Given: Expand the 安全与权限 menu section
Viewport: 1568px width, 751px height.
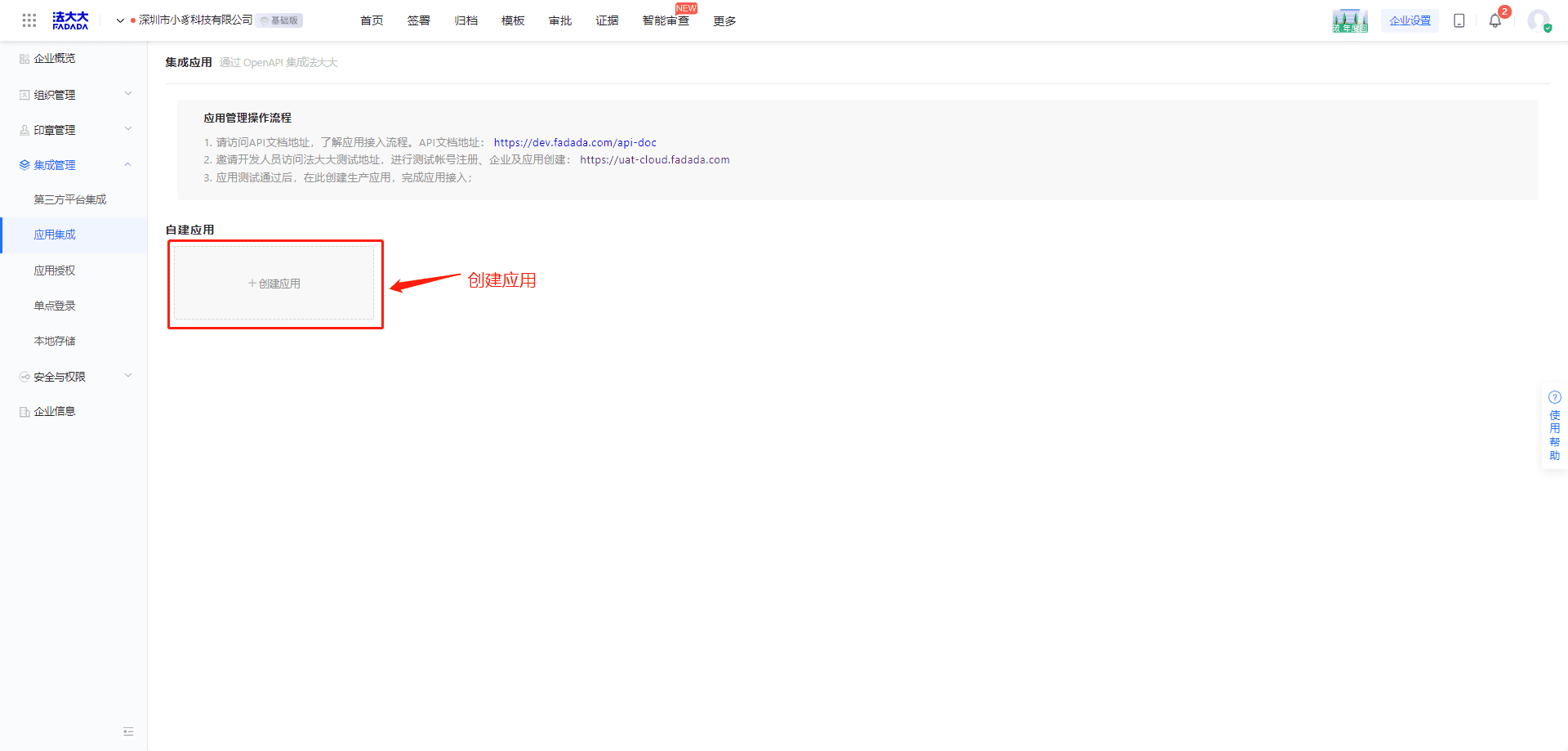Looking at the screenshot, I should [x=73, y=377].
